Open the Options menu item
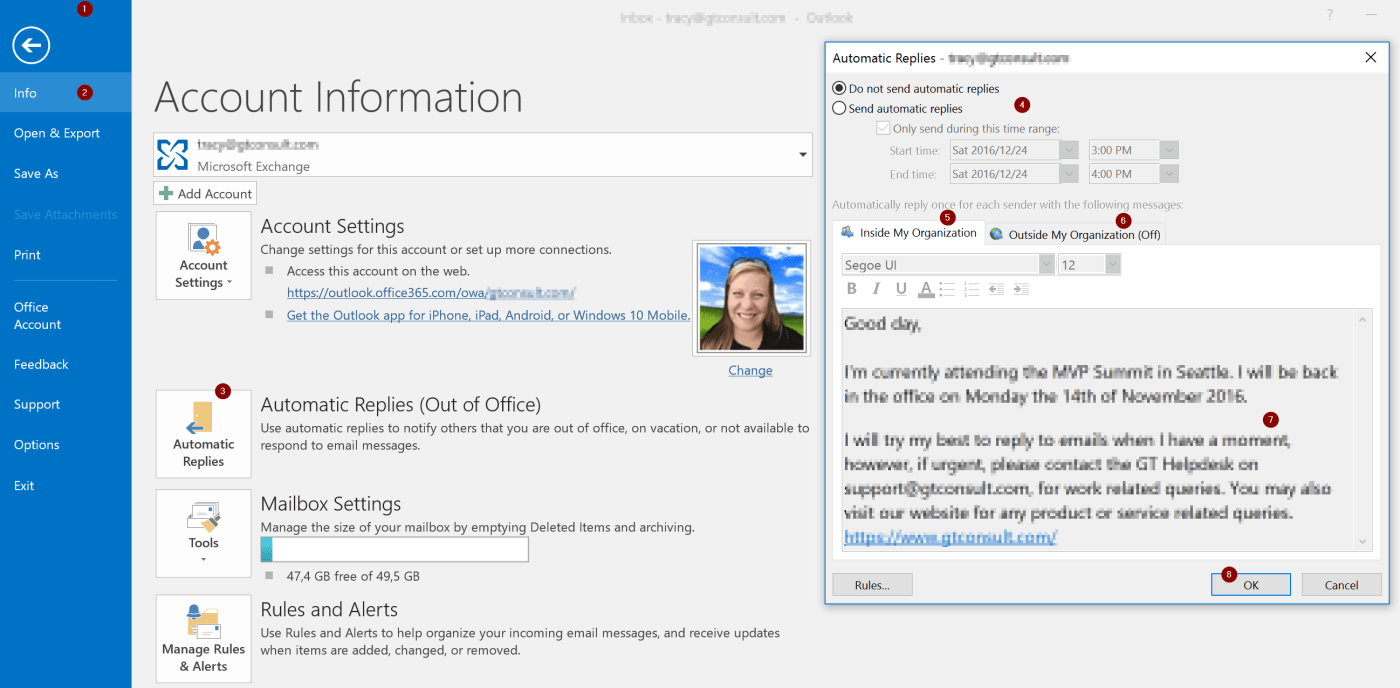This screenshot has width=1400, height=688. coord(37,445)
